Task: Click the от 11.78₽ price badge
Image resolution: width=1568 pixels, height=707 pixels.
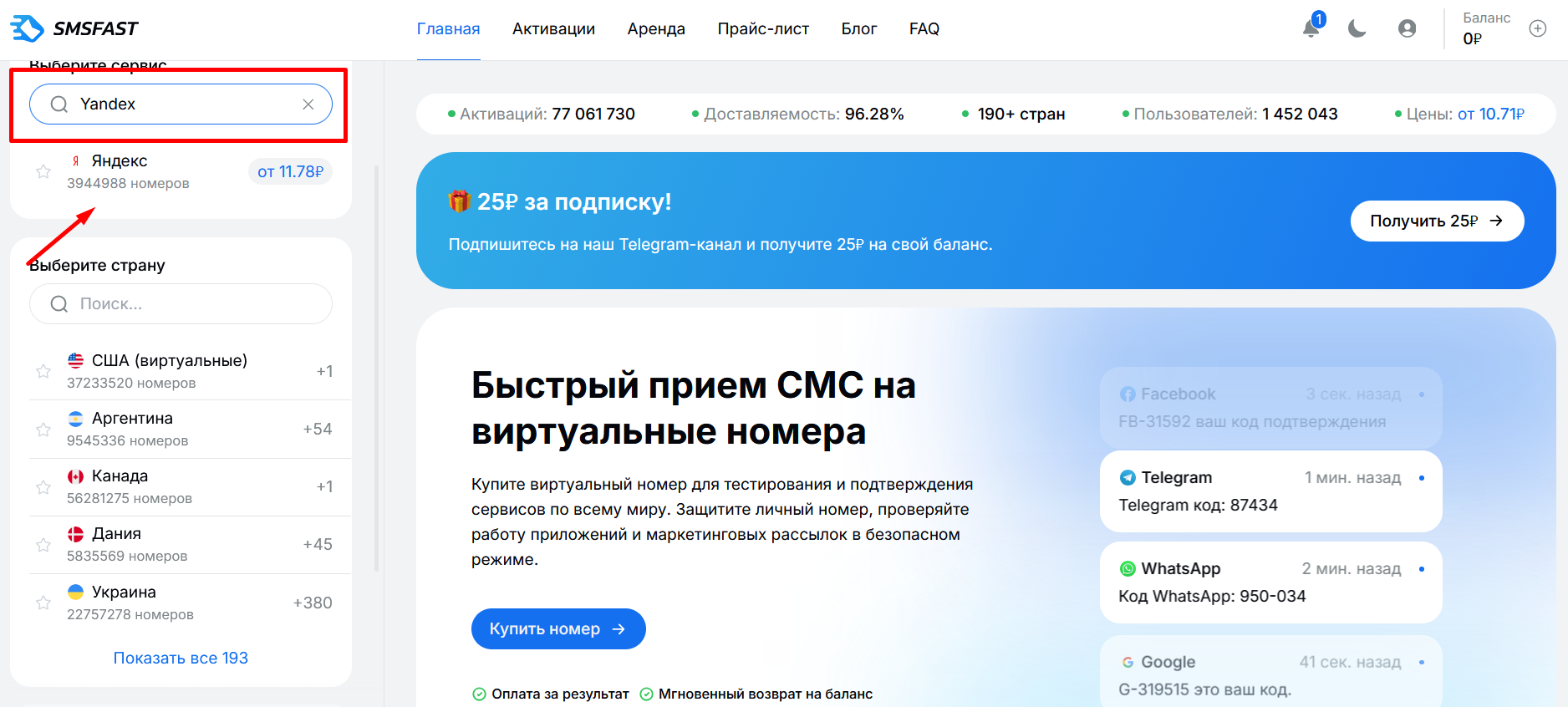Action: coord(290,171)
